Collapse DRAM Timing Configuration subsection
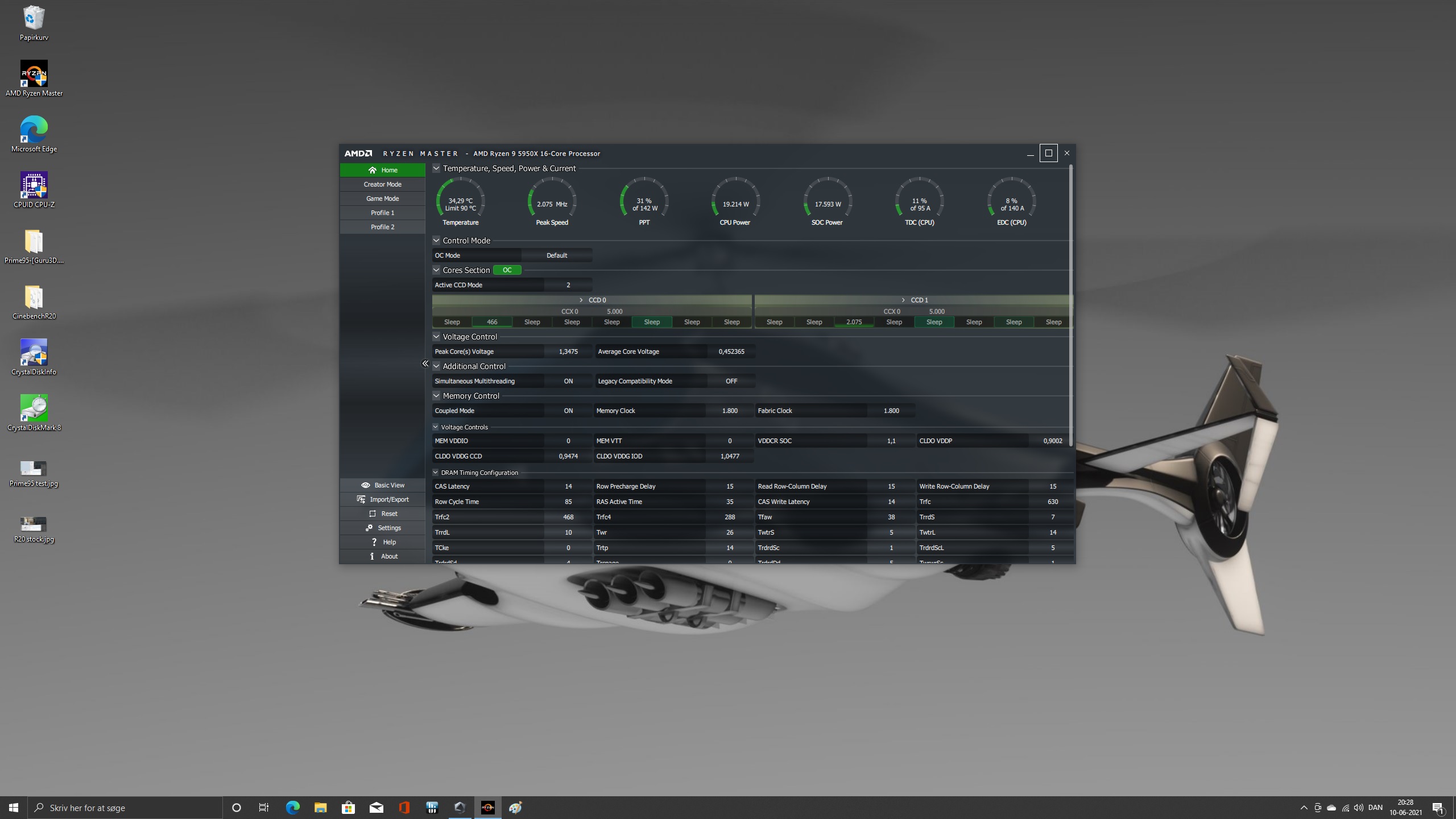 436,473
